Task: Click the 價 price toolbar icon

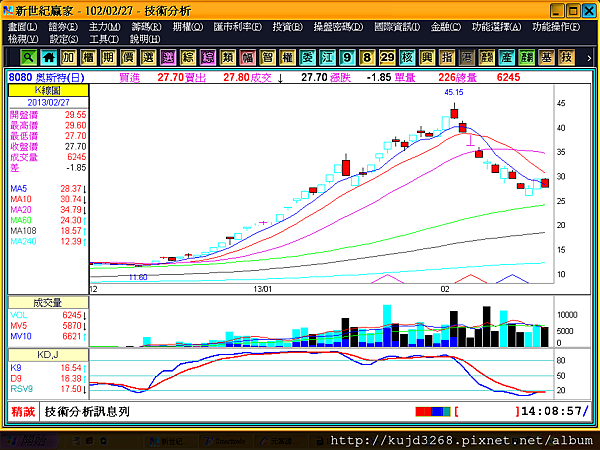Action: point(128,58)
